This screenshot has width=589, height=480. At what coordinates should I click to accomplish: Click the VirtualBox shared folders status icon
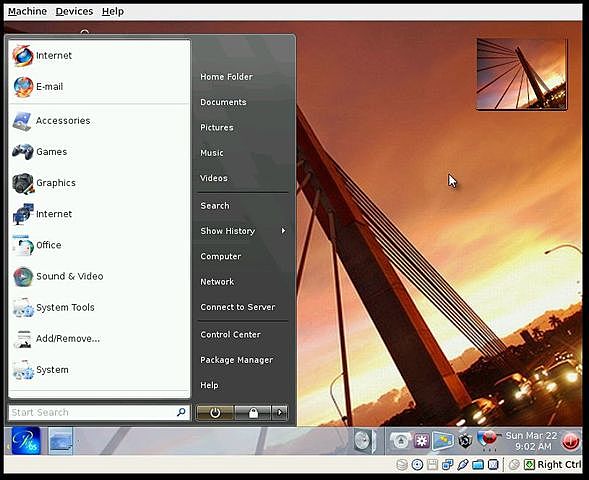click(x=478, y=465)
